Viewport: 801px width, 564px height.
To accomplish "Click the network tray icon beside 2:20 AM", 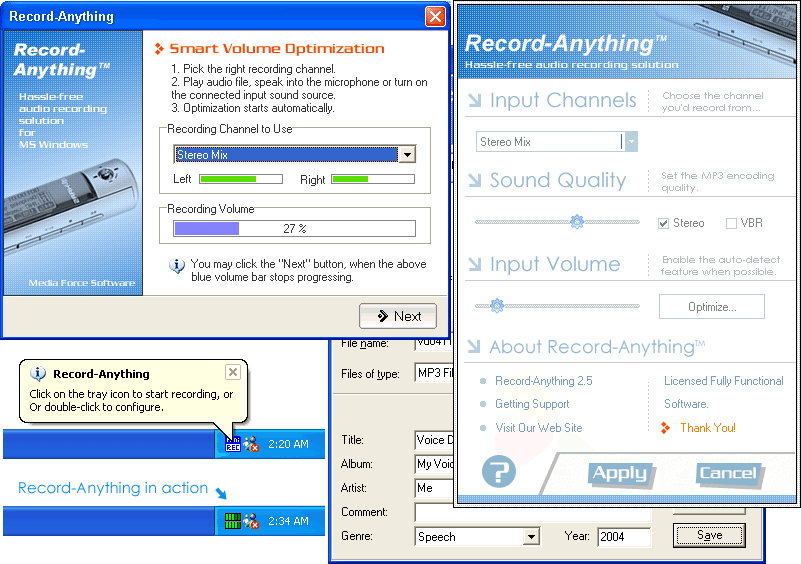I will pos(251,444).
